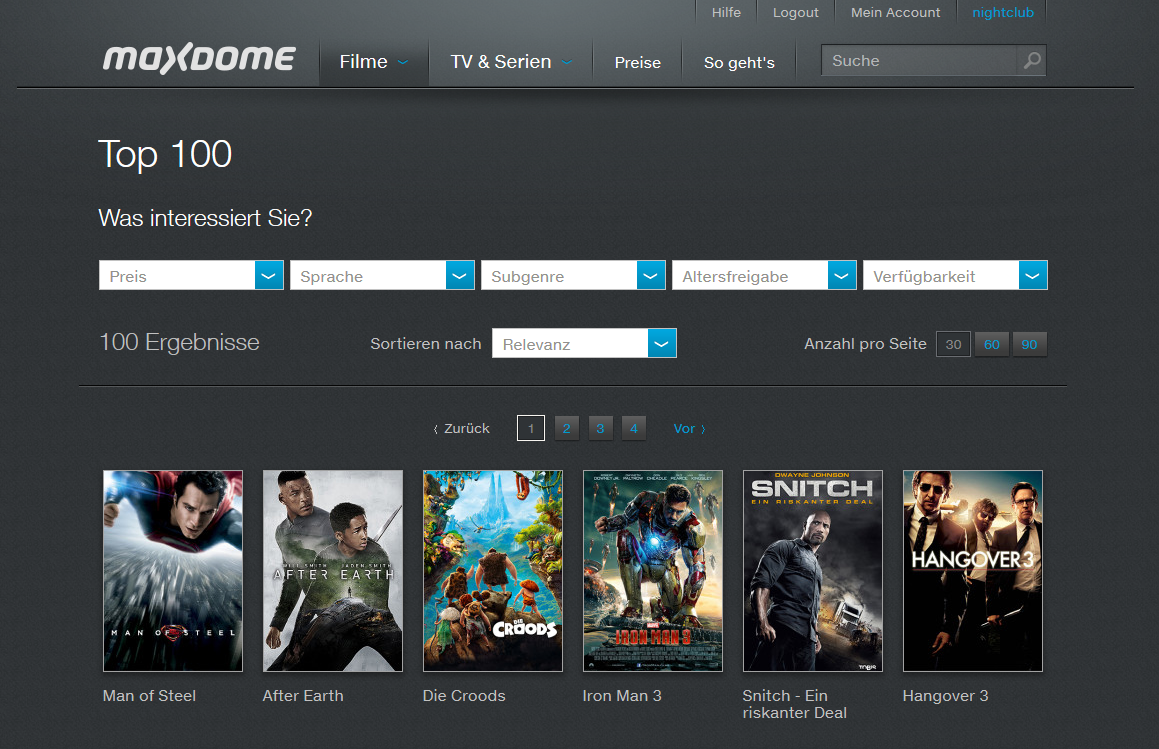Select page 1 in pagination
The image size is (1159, 749).
click(531, 428)
